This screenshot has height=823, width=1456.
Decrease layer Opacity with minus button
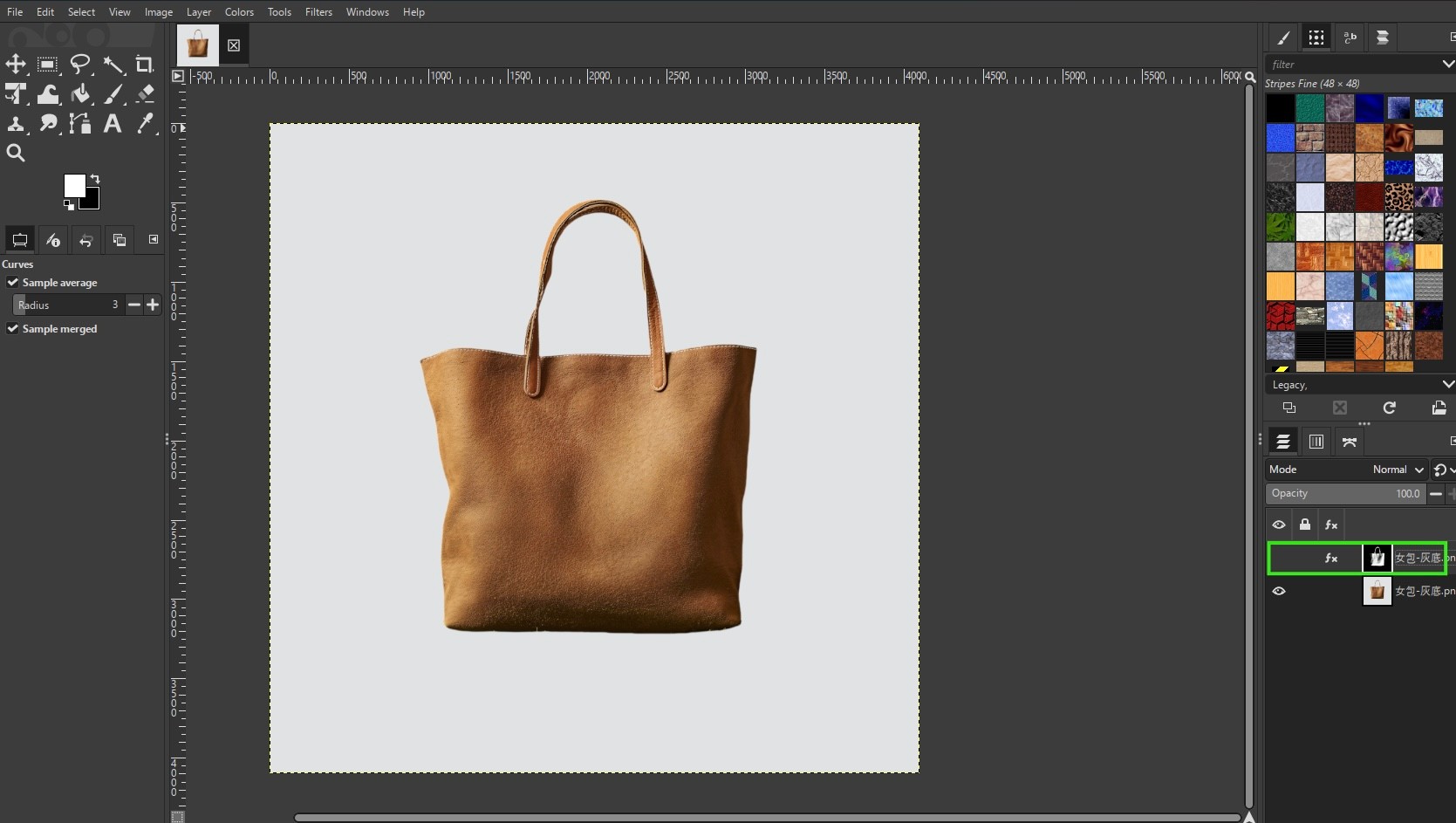coord(1436,494)
